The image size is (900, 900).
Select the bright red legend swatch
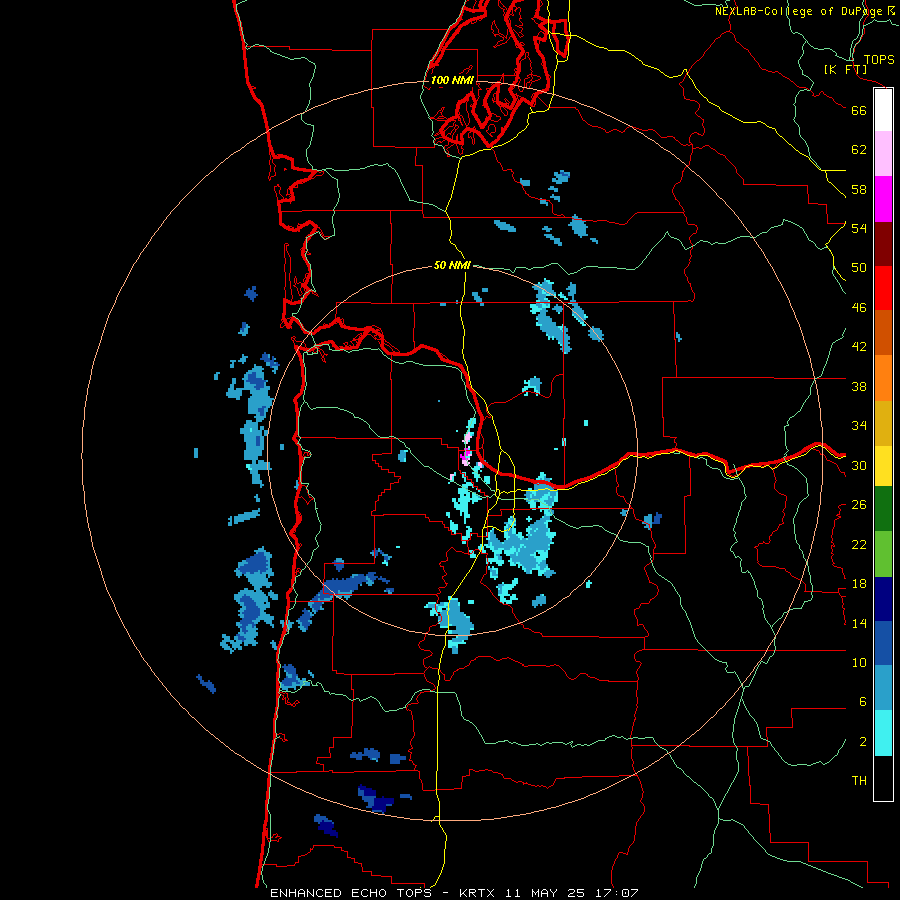(883, 288)
